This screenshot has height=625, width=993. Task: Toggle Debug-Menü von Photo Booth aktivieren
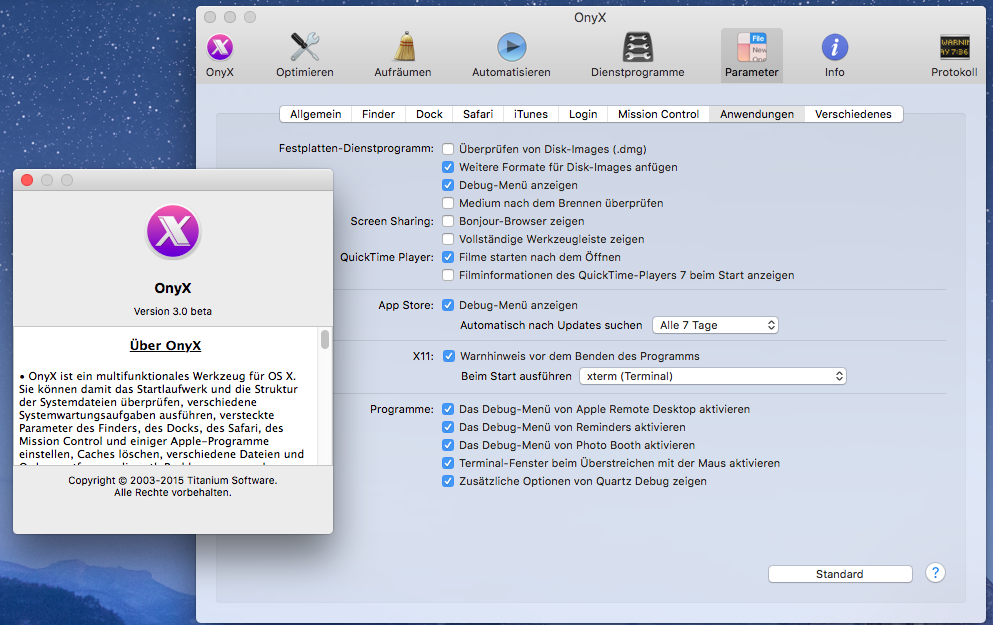tap(448, 445)
